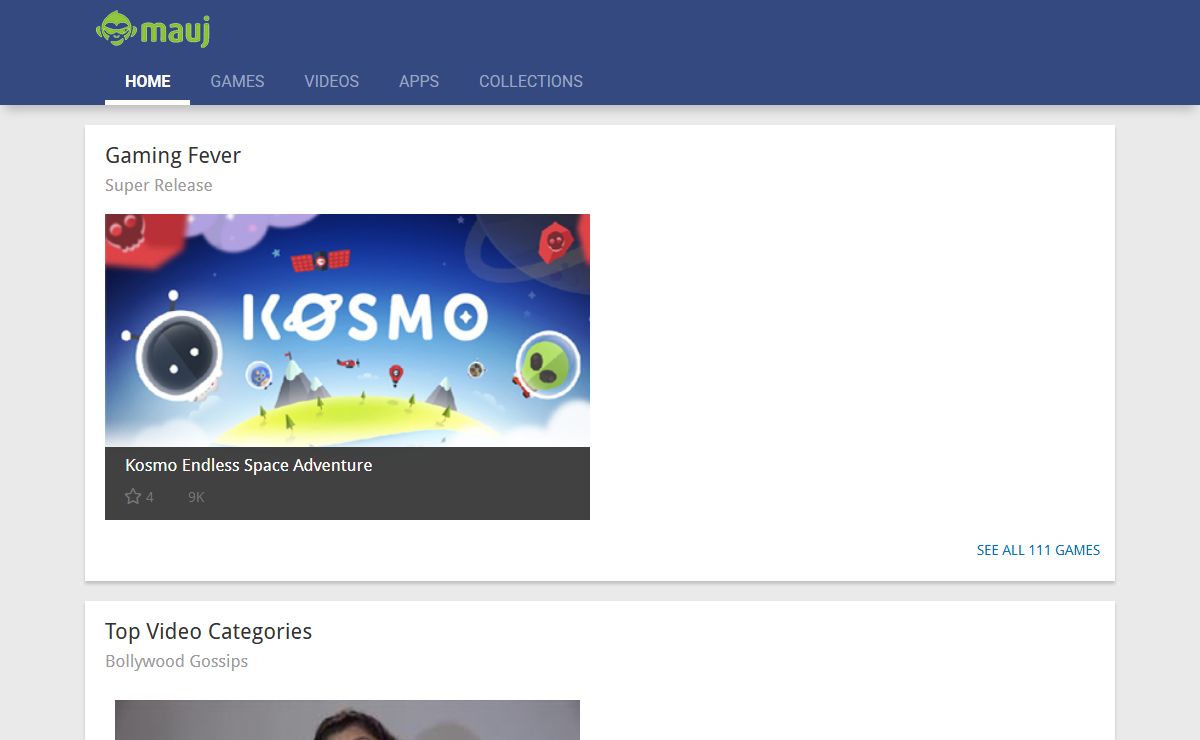Click the SEE ALL 111 GAMES link
1200x740 pixels.
1038,550
